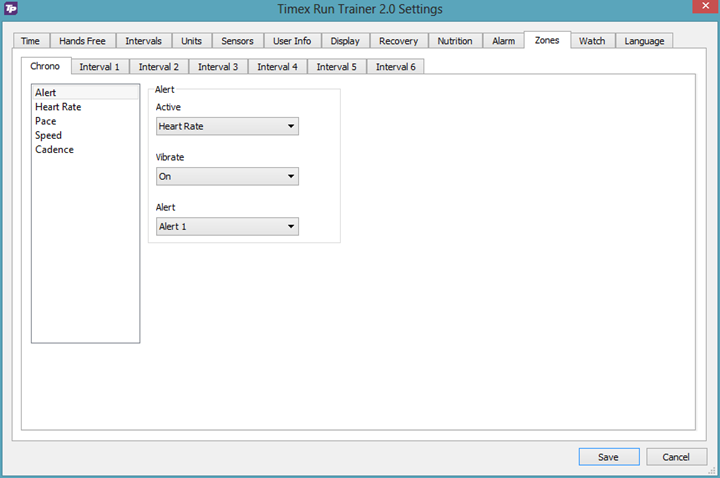Open the Vibrate dropdown set to On
The image size is (720, 478).
point(227,176)
